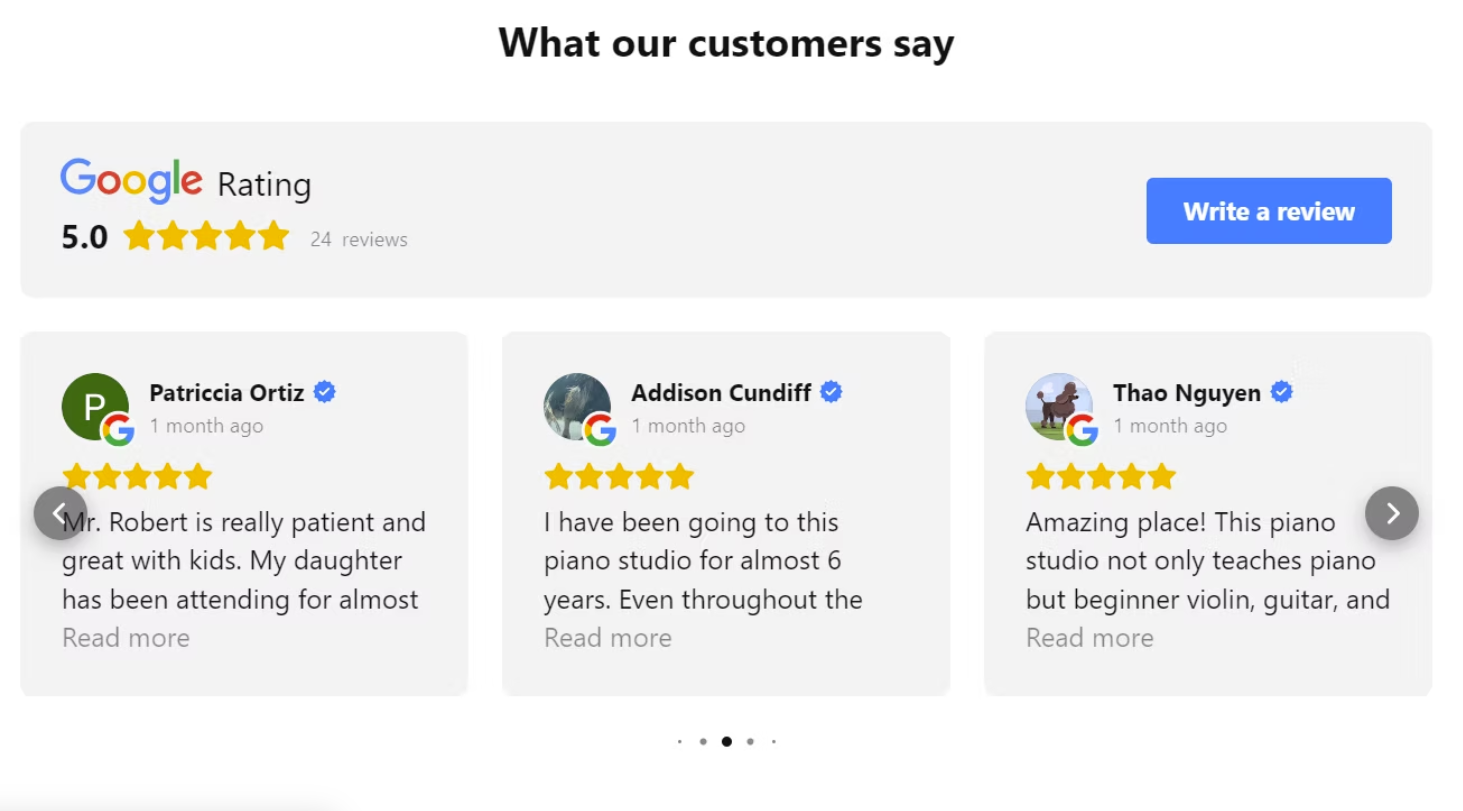Screen dimensions: 1463x811
Task: Click the Google logo in rating header
Action: point(131,181)
